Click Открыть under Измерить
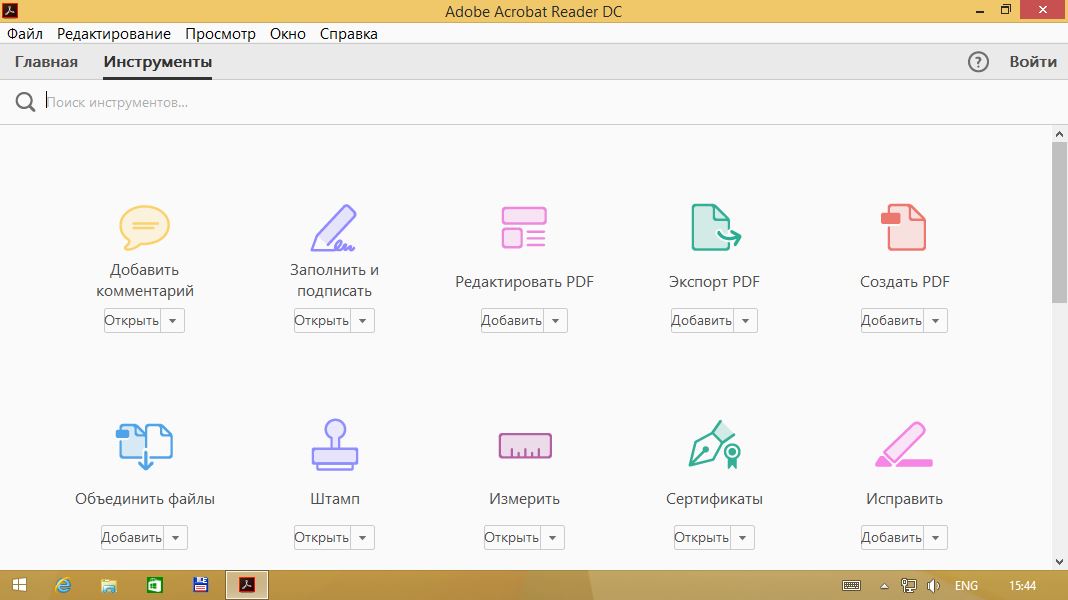This screenshot has height=600, width=1068. [x=512, y=537]
